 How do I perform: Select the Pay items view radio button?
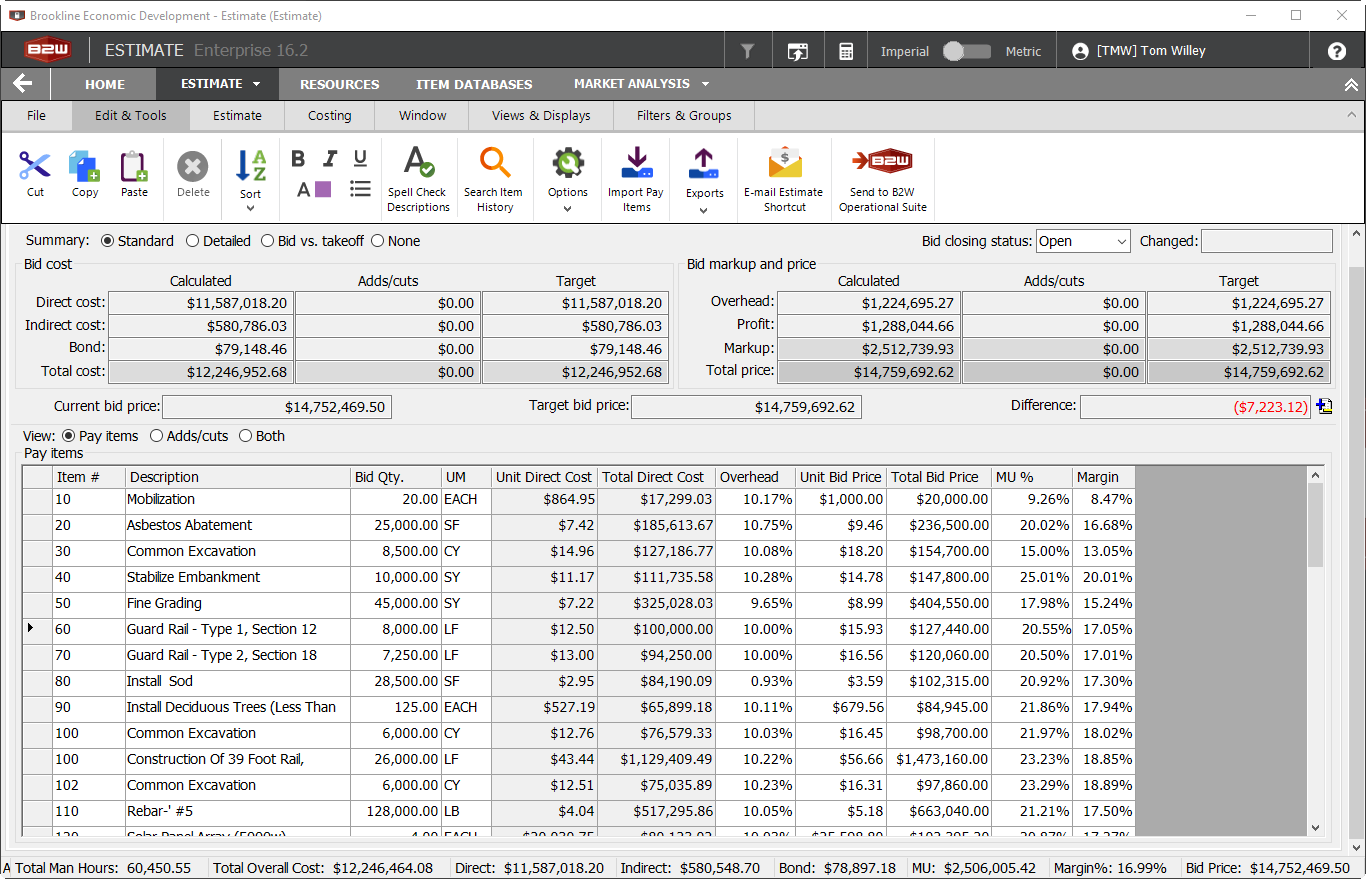click(x=69, y=436)
